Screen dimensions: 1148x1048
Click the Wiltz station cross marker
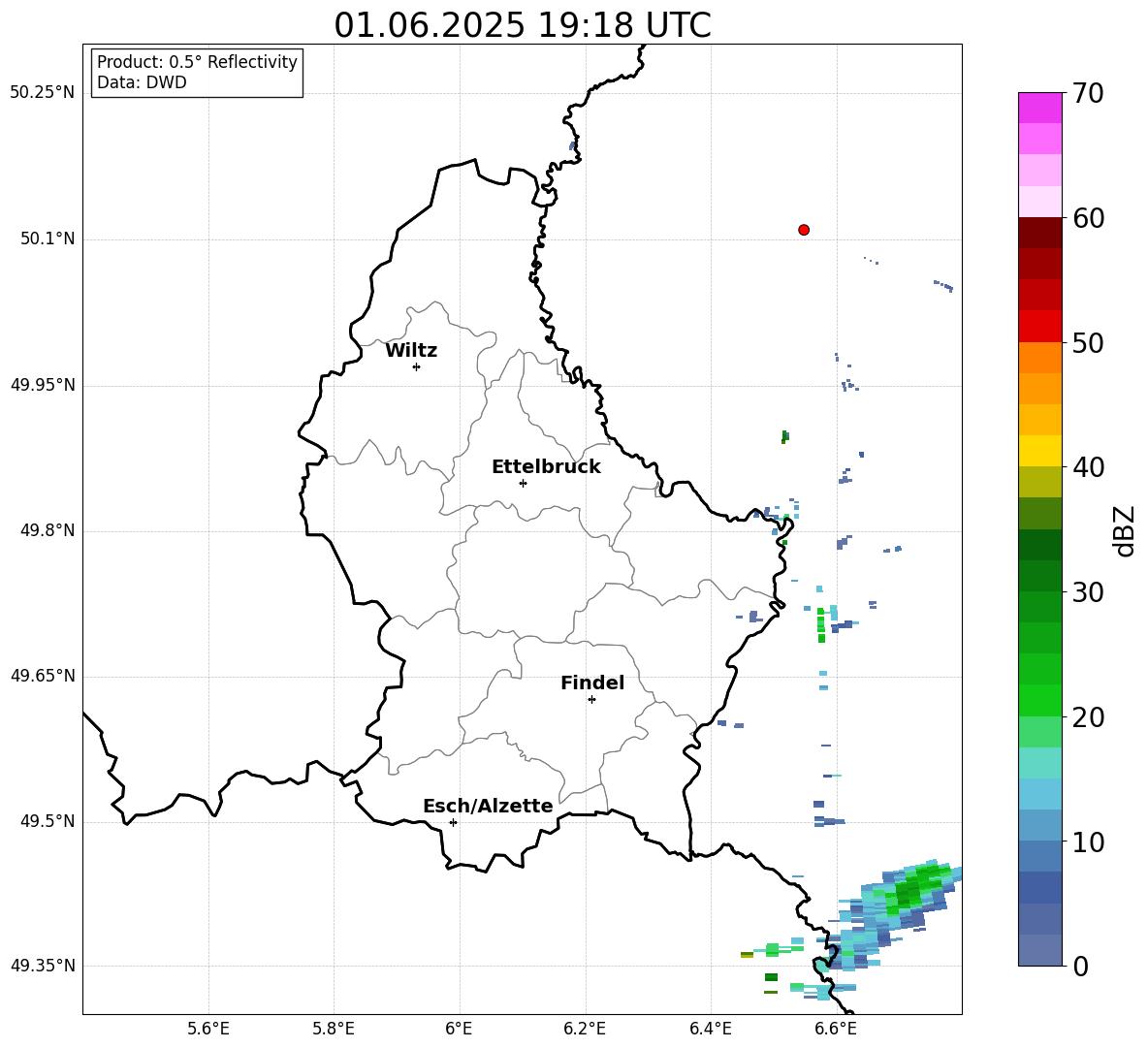(417, 366)
